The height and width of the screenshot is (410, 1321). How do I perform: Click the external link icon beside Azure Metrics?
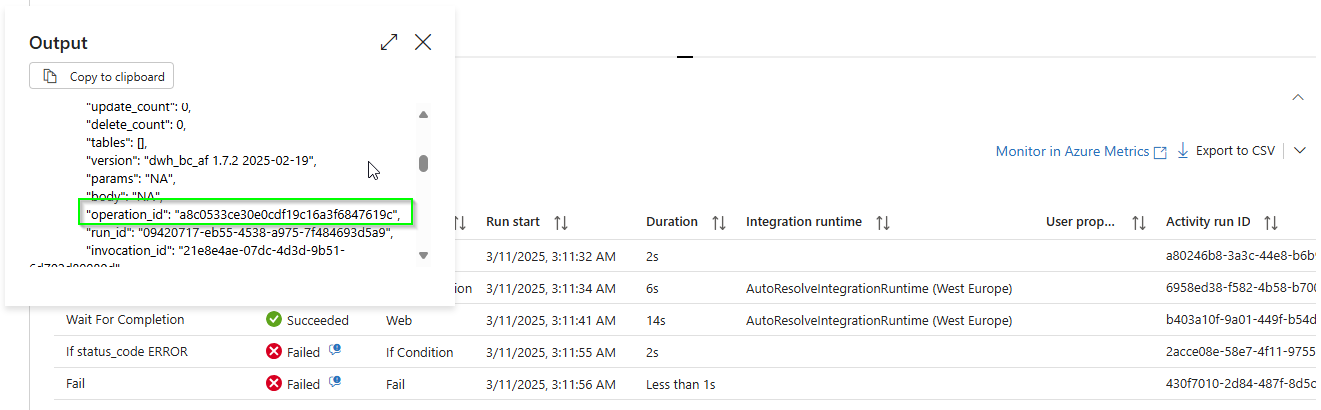(1160, 152)
